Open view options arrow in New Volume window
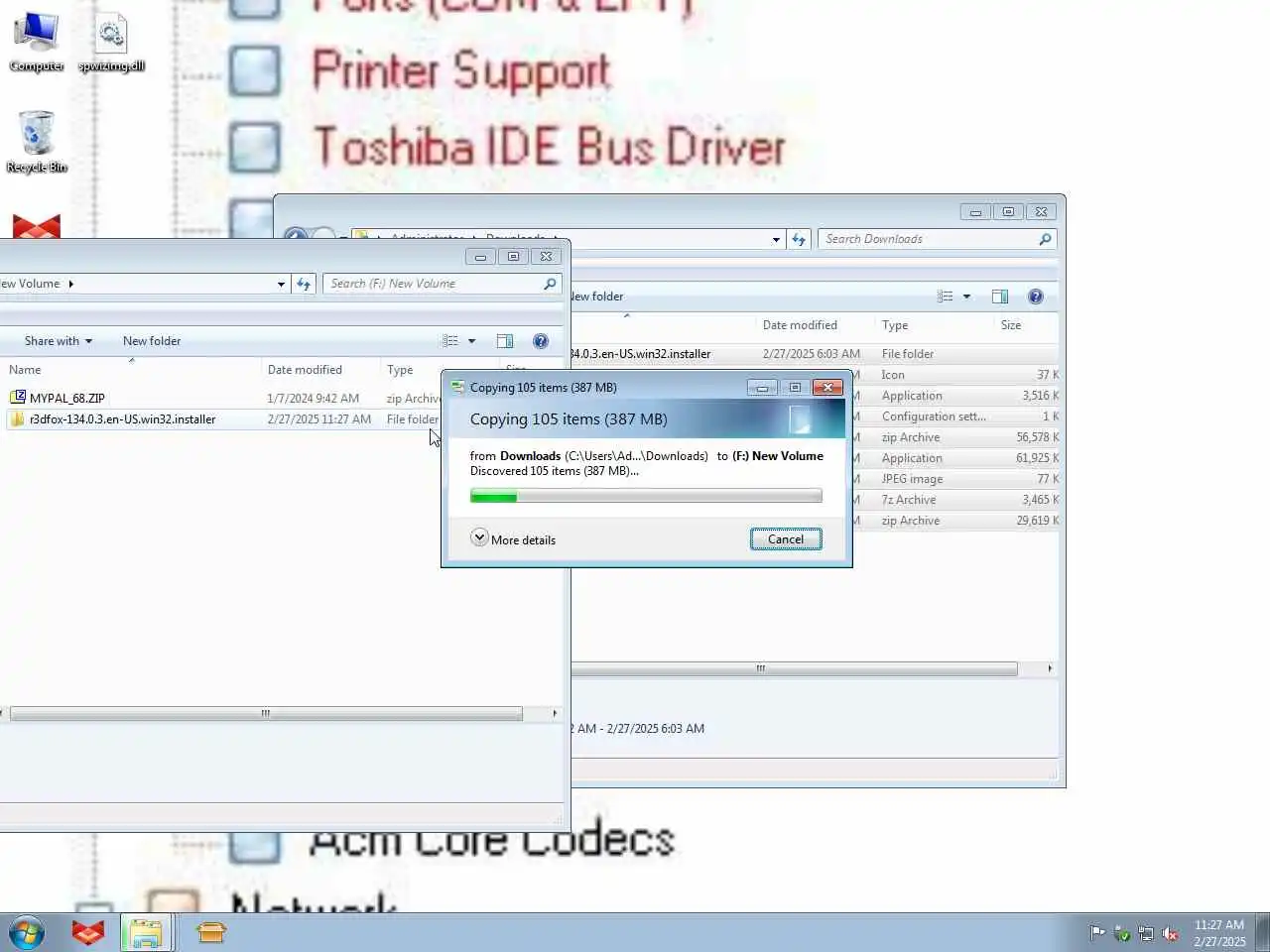Screen dimensions: 1270x952 pyautogui.click(x=471, y=341)
